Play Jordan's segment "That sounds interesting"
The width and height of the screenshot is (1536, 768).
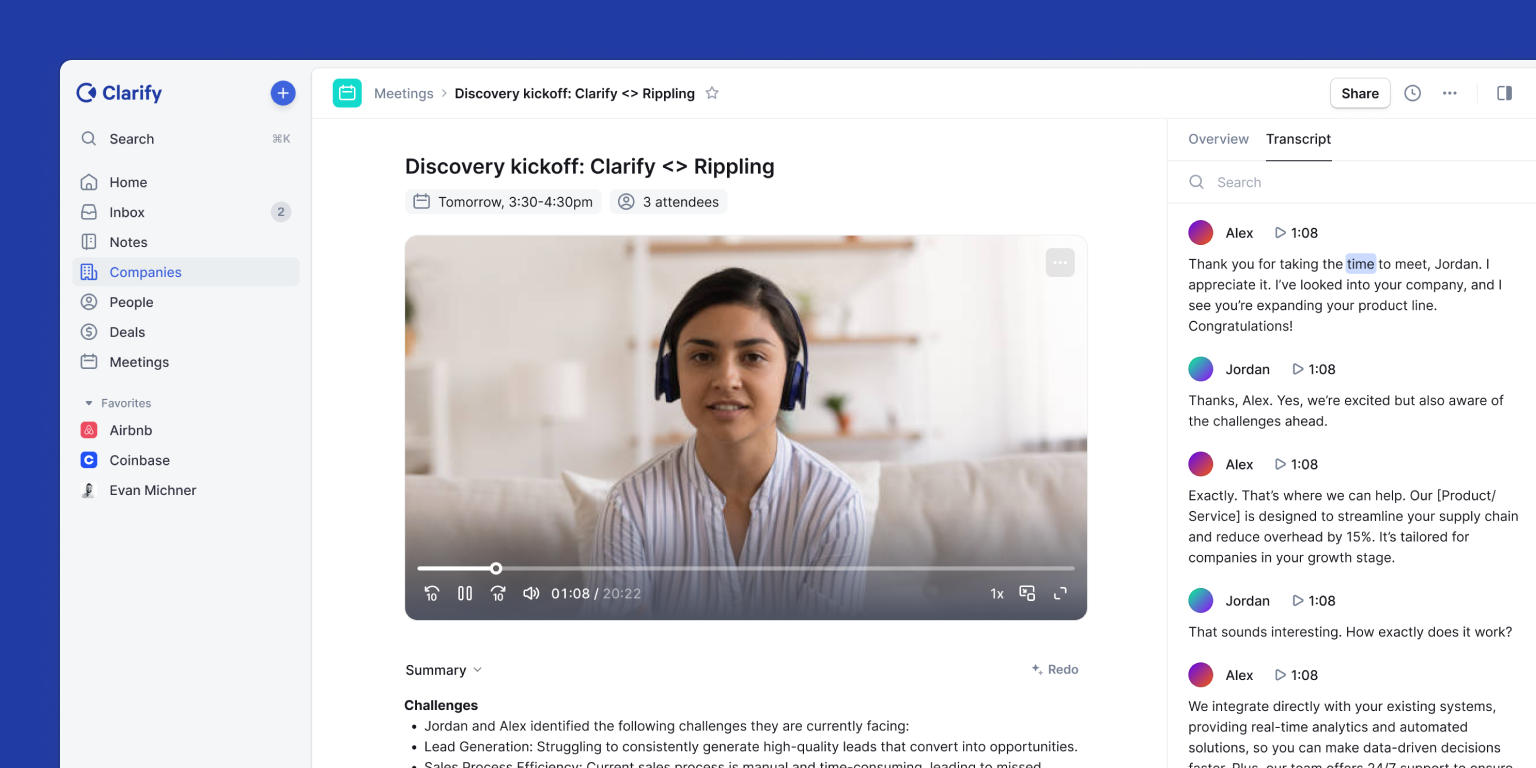1314,601
